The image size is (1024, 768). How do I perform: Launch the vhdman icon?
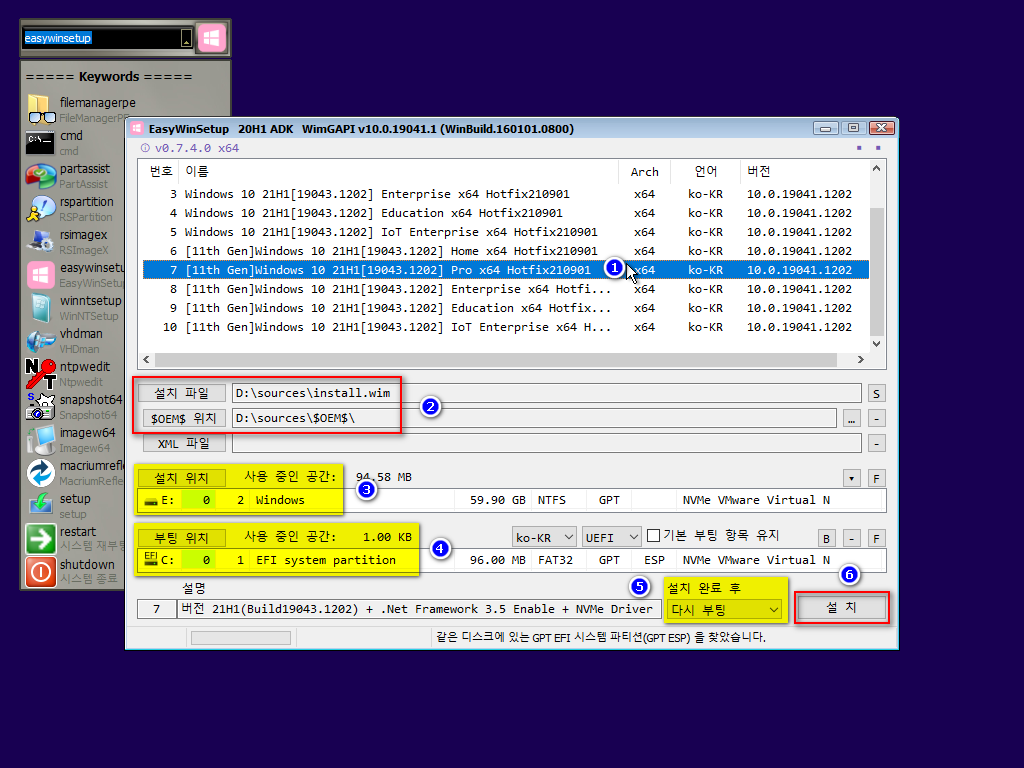[40, 341]
